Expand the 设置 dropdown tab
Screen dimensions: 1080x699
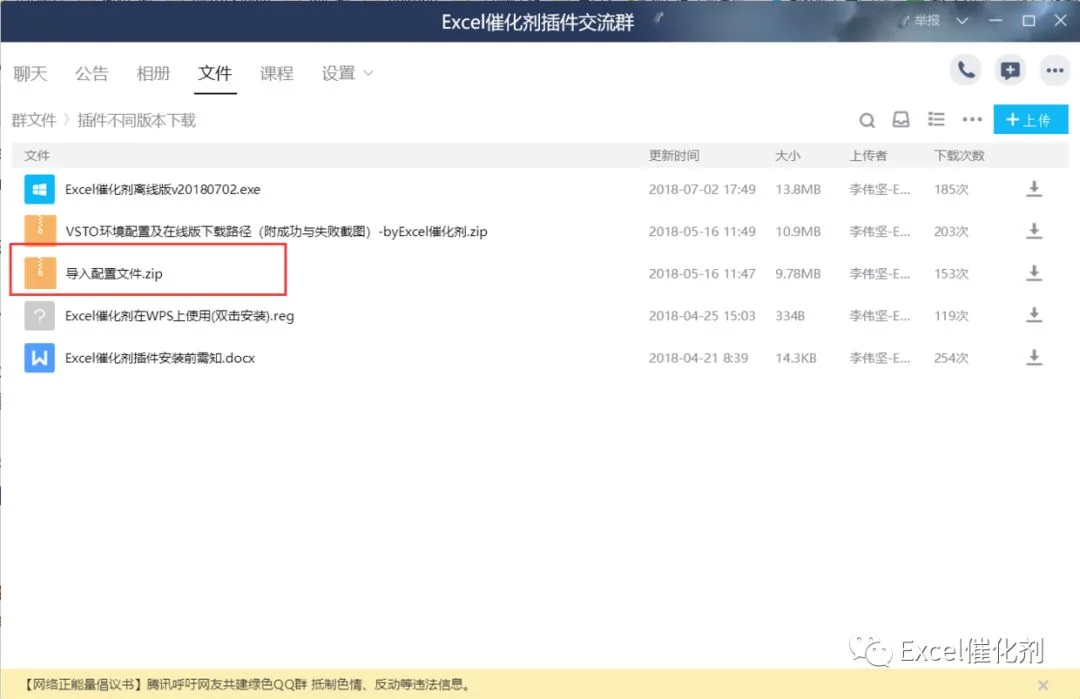347,73
